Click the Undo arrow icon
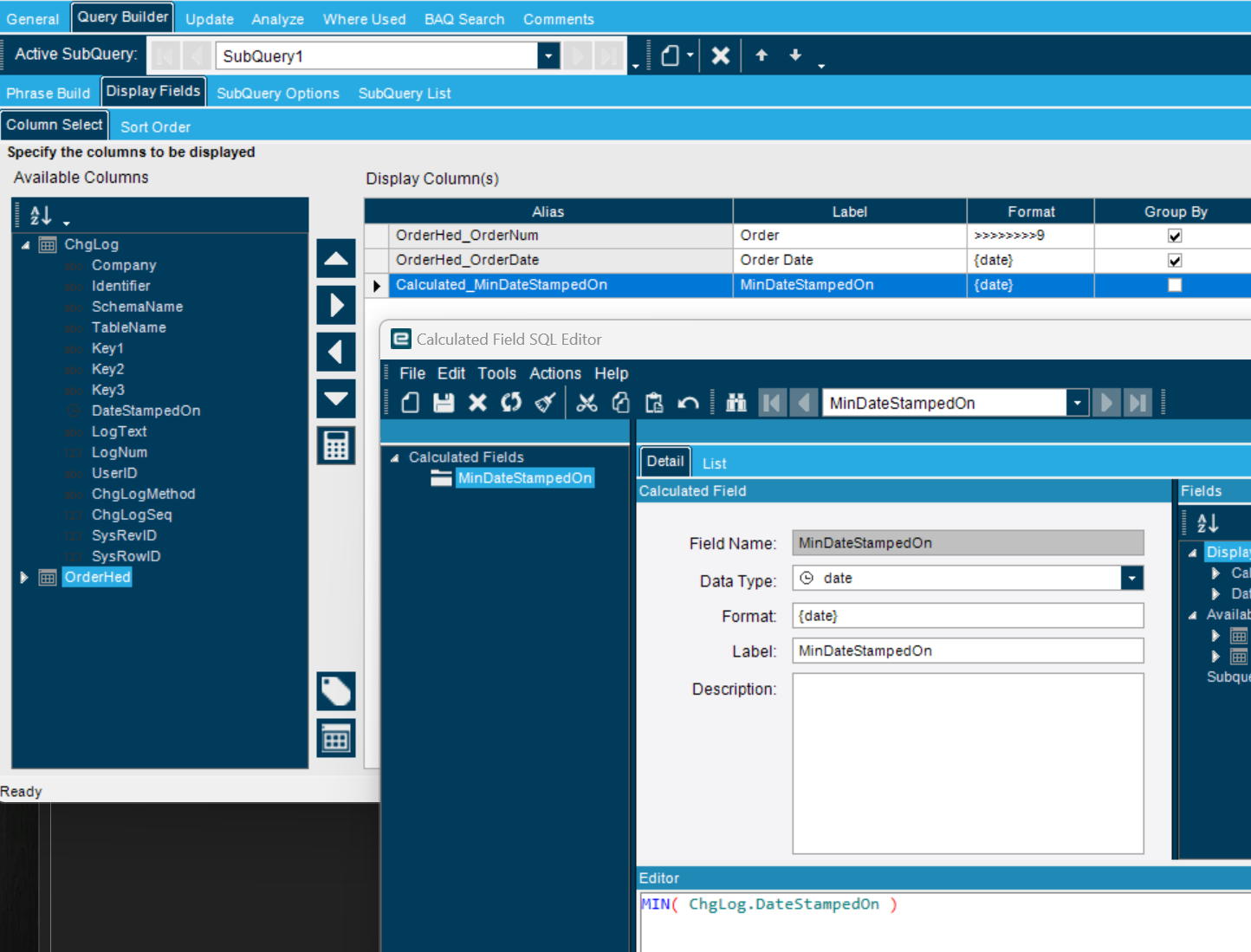1251x952 pixels. pyautogui.click(x=688, y=403)
